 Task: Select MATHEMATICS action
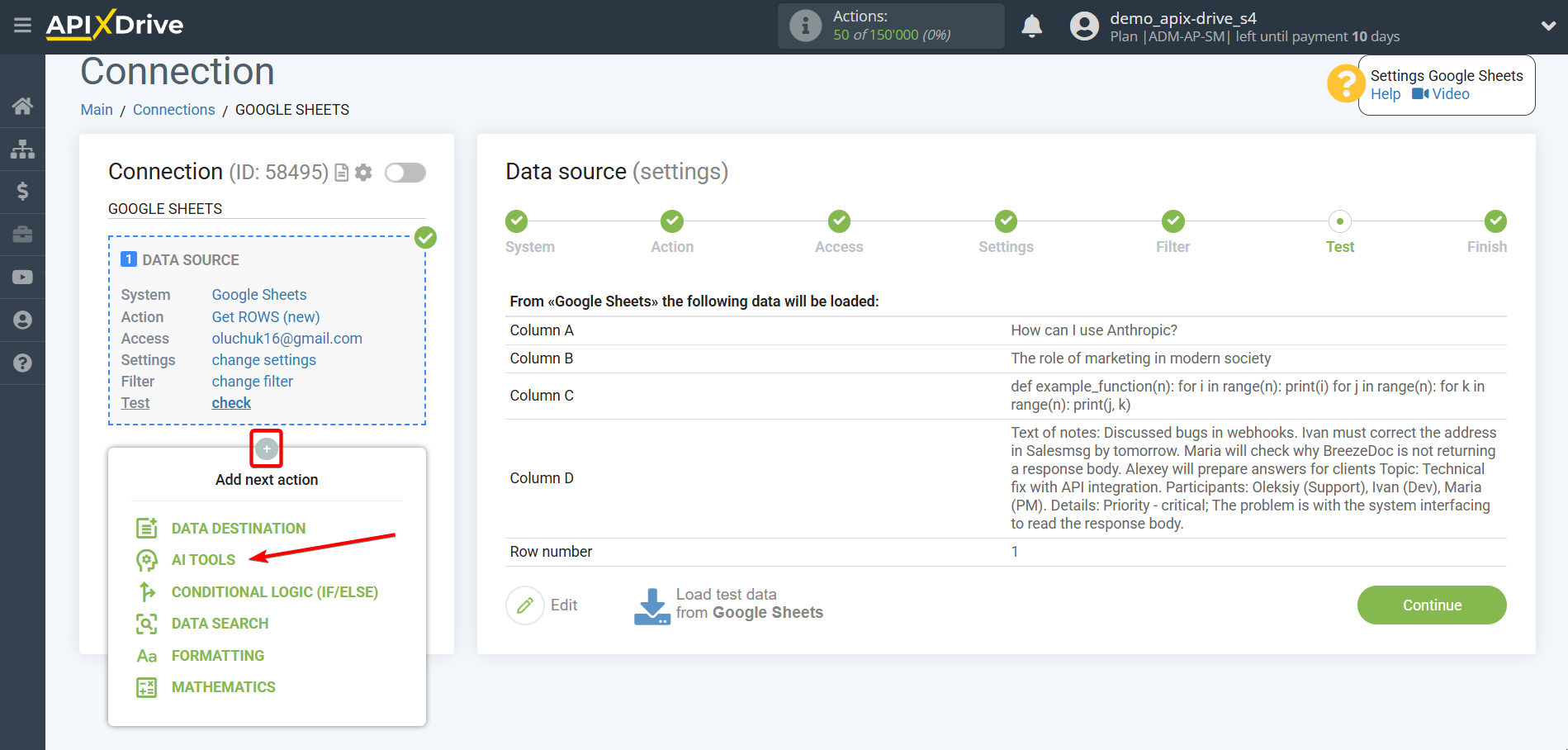pyautogui.click(x=224, y=687)
